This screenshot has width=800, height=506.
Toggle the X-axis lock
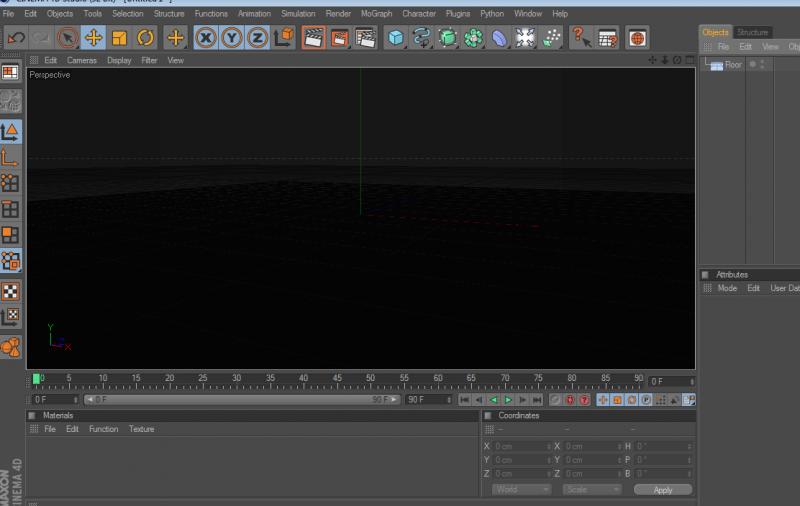click(x=206, y=38)
